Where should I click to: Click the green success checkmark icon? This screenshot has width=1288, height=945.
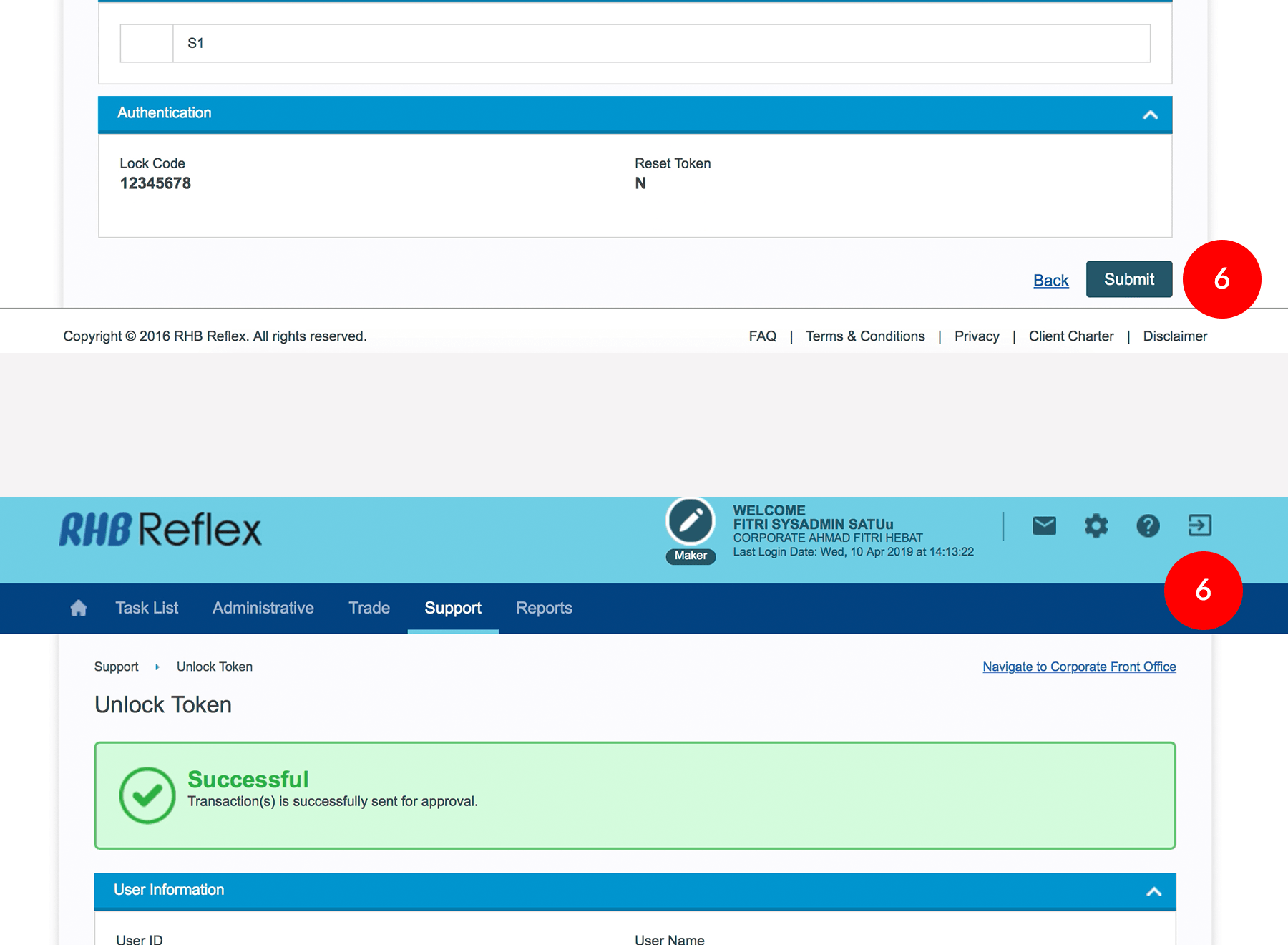(147, 795)
